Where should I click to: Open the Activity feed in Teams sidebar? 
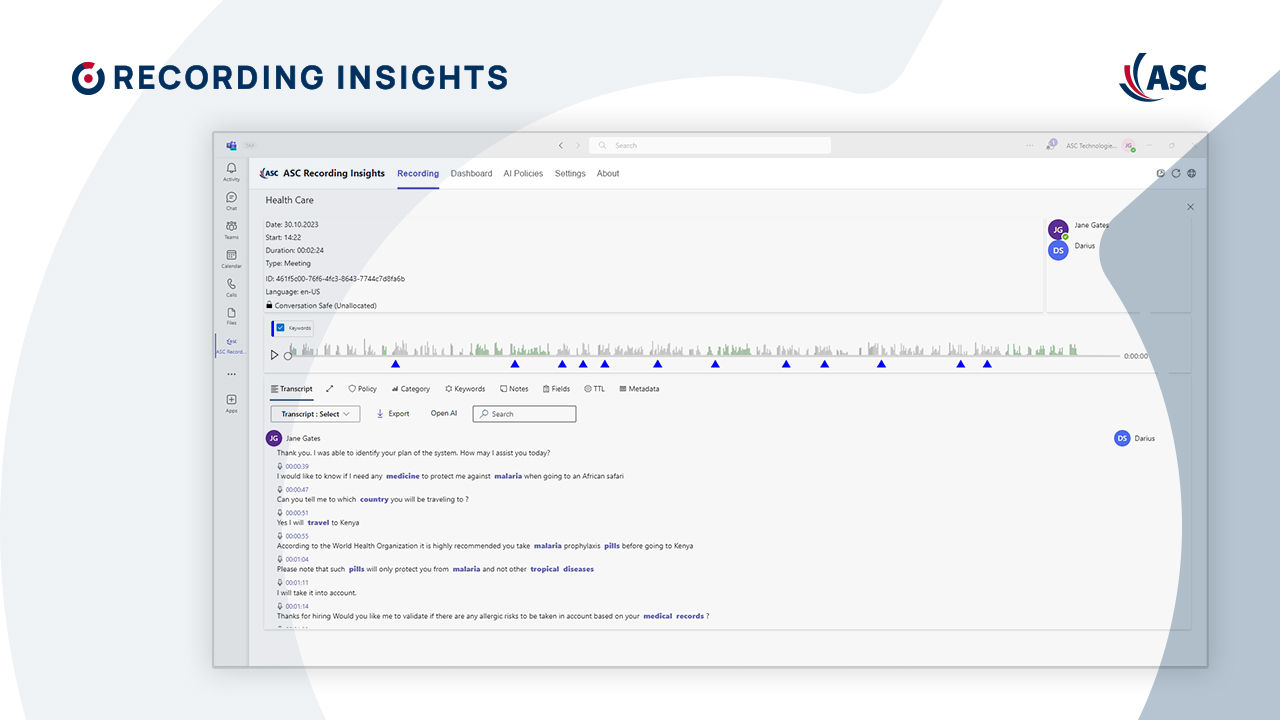231,172
